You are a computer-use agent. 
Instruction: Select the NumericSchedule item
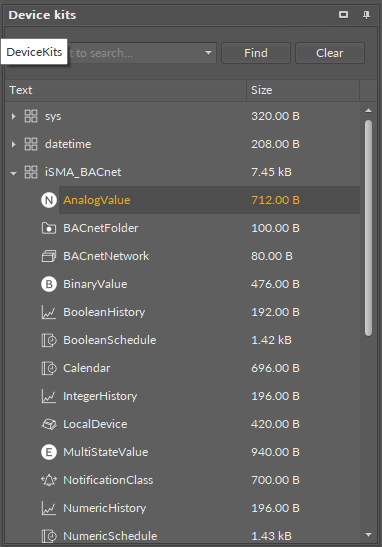point(110,536)
